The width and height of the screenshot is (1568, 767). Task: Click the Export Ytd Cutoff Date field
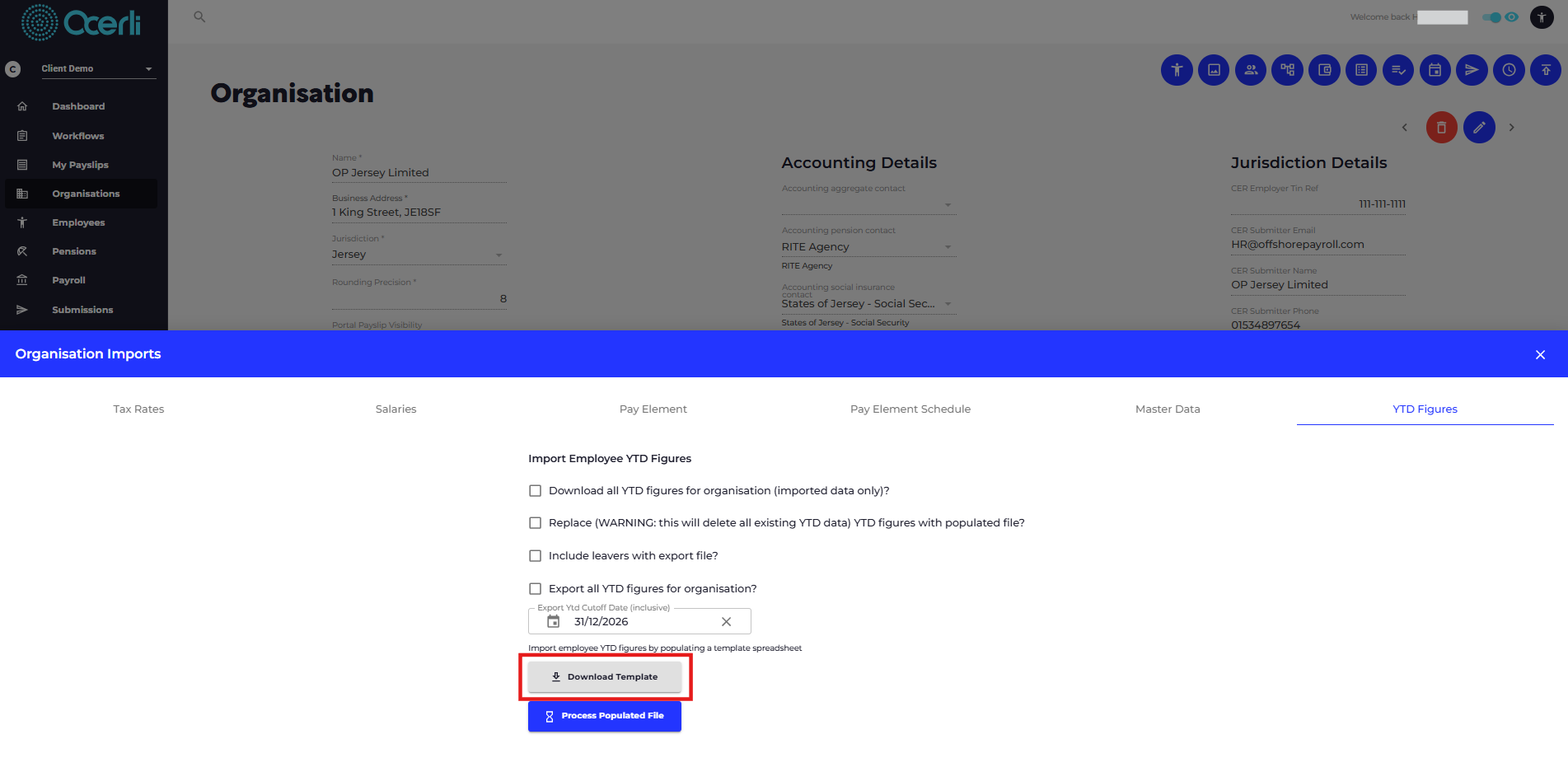tap(639, 621)
